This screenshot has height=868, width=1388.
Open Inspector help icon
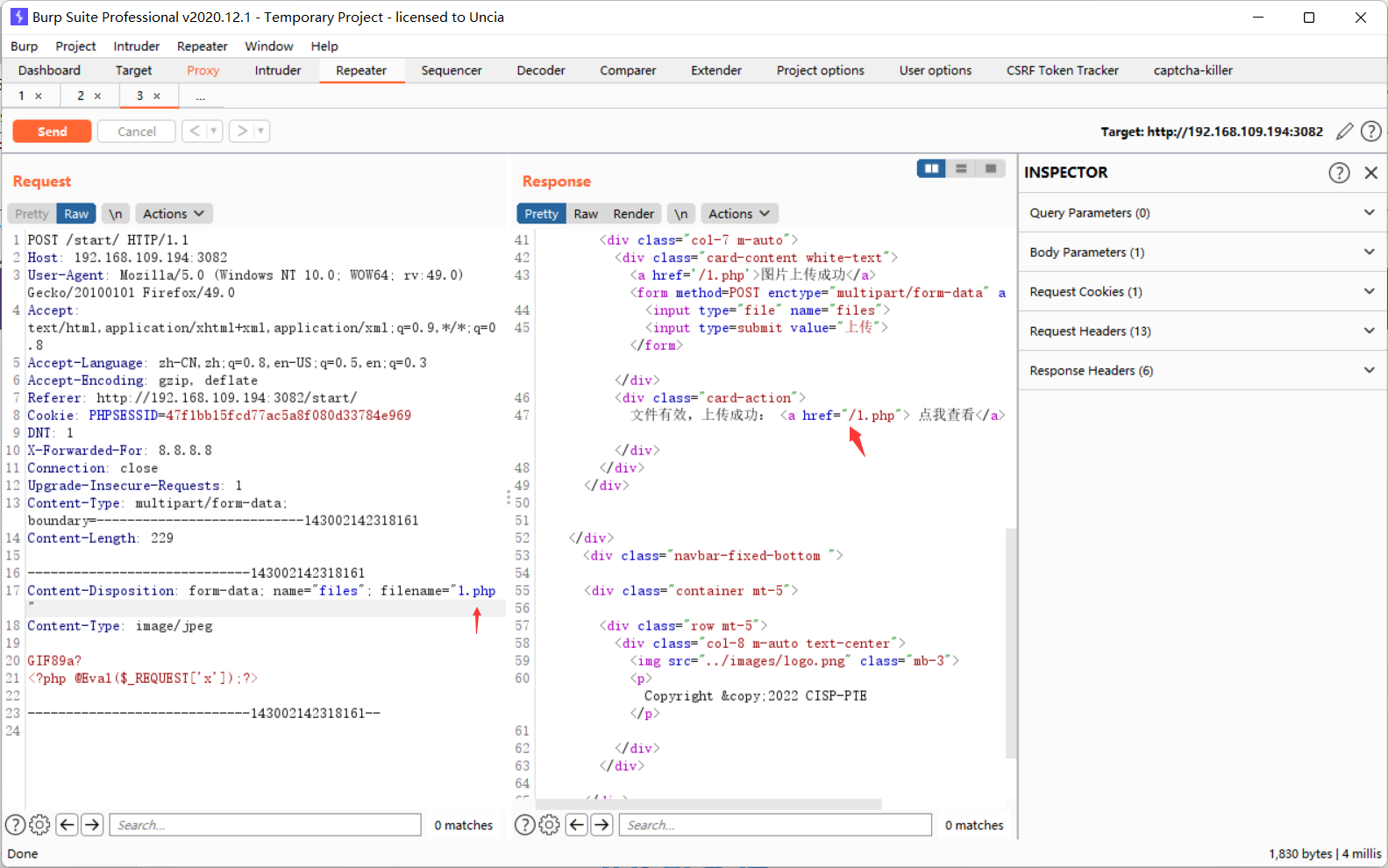click(1339, 173)
